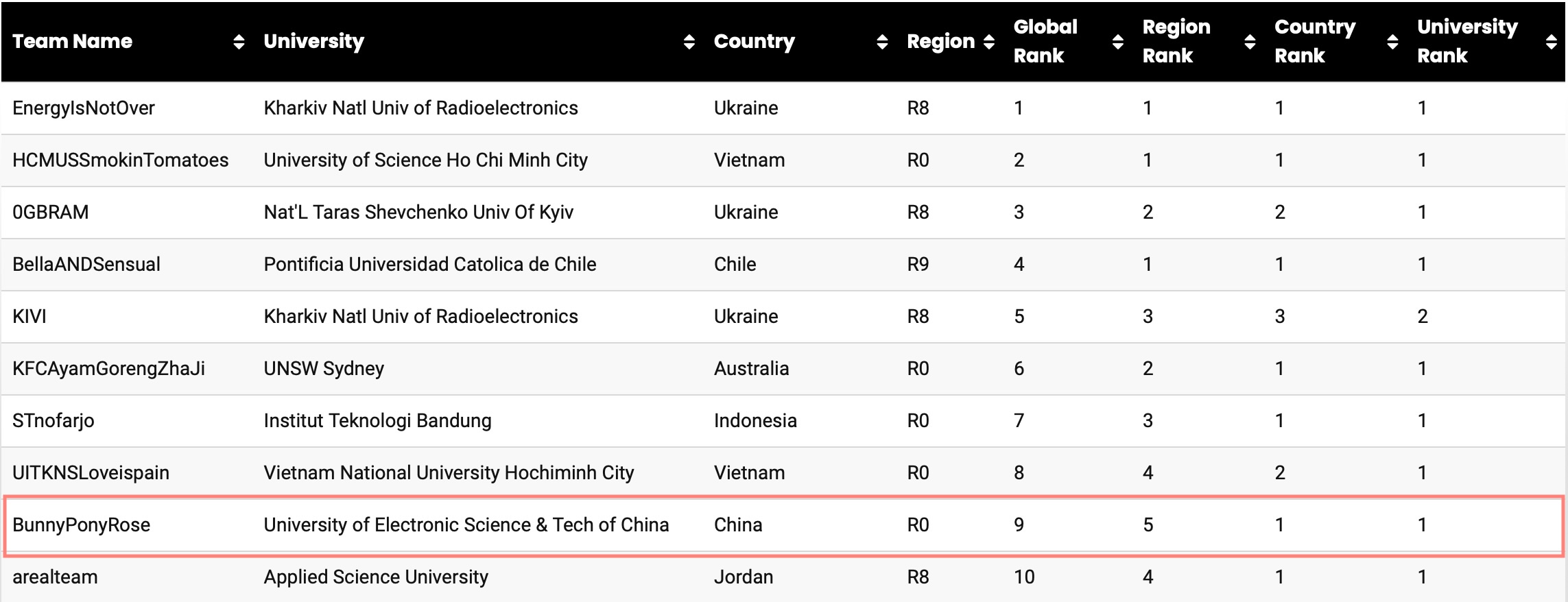The height and width of the screenshot is (602, 1568).
Task: Click UNSW Sydney university cell
Action: click(x=324, y=369)
